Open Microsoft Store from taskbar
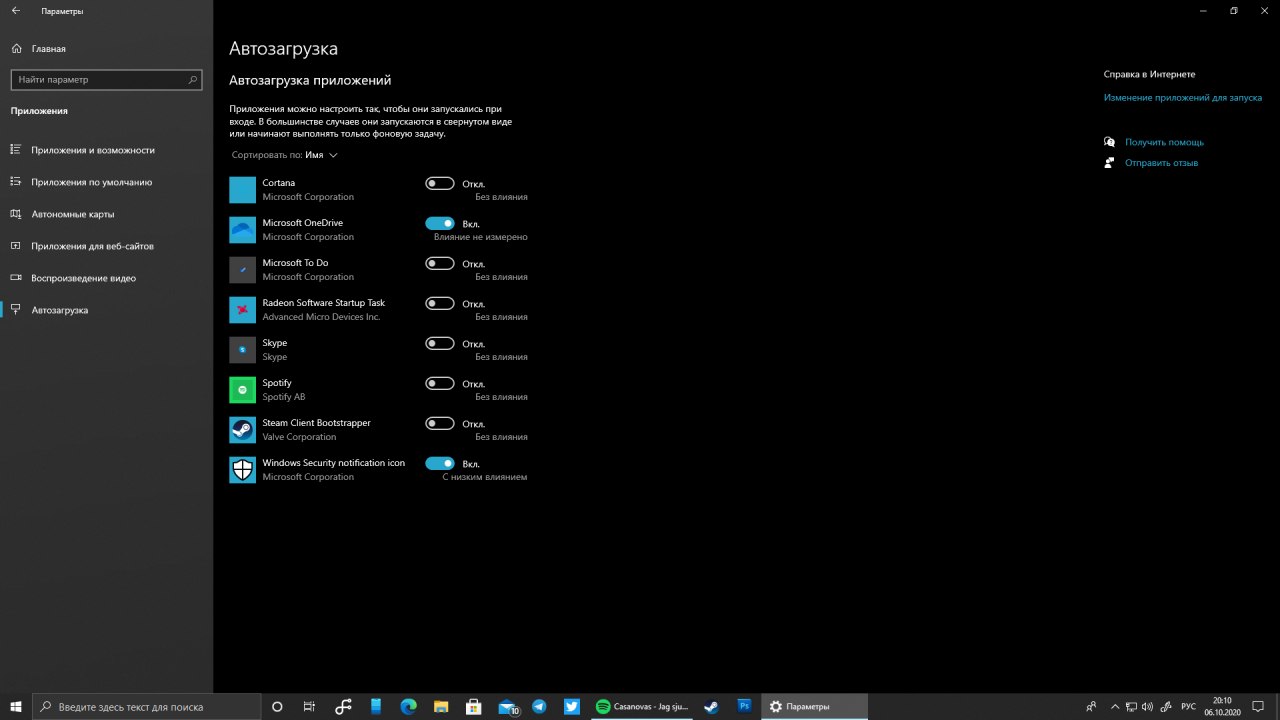1280x720 pixels. 474,707
